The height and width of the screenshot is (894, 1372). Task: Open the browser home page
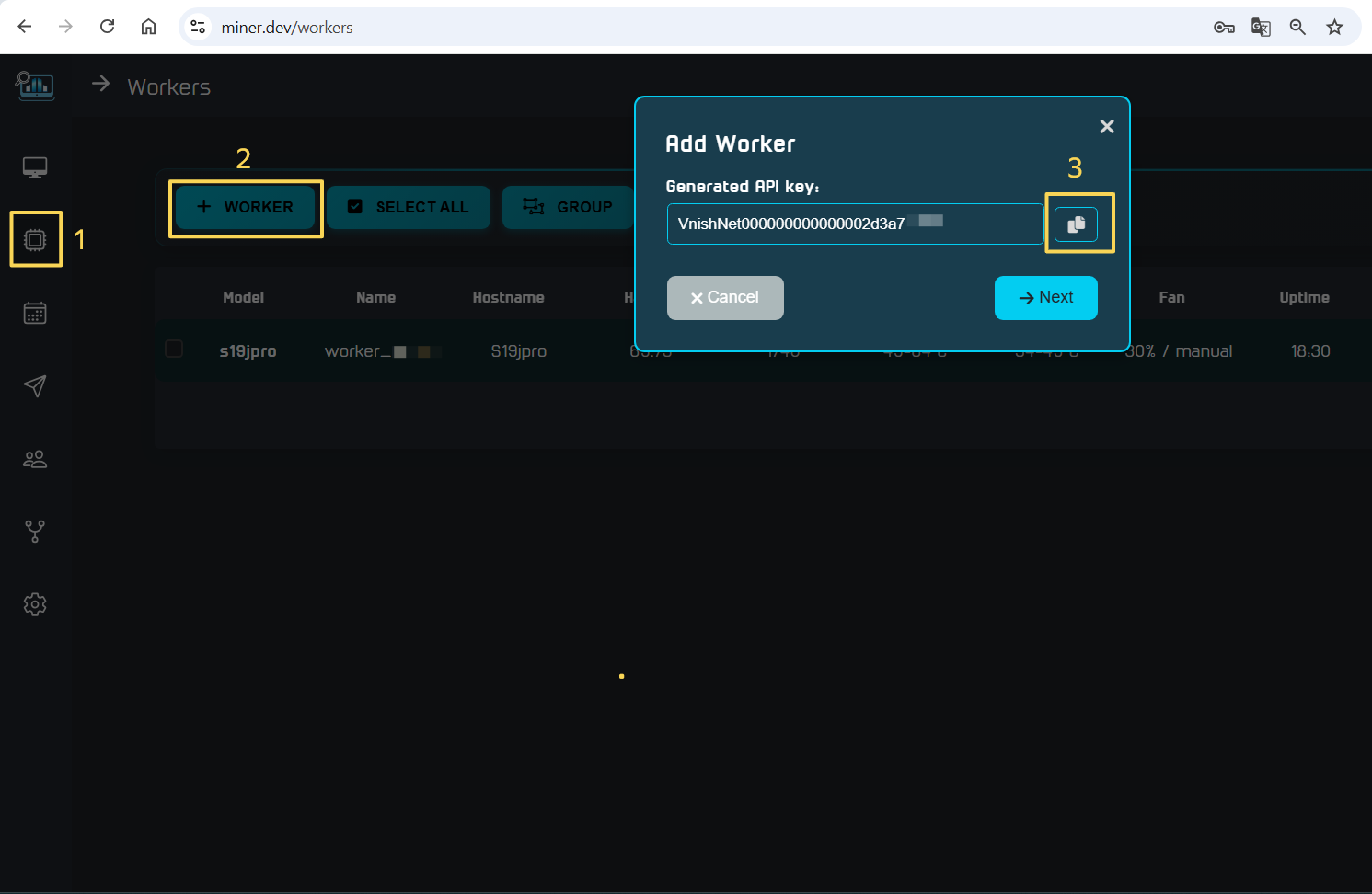coord(148,27)
